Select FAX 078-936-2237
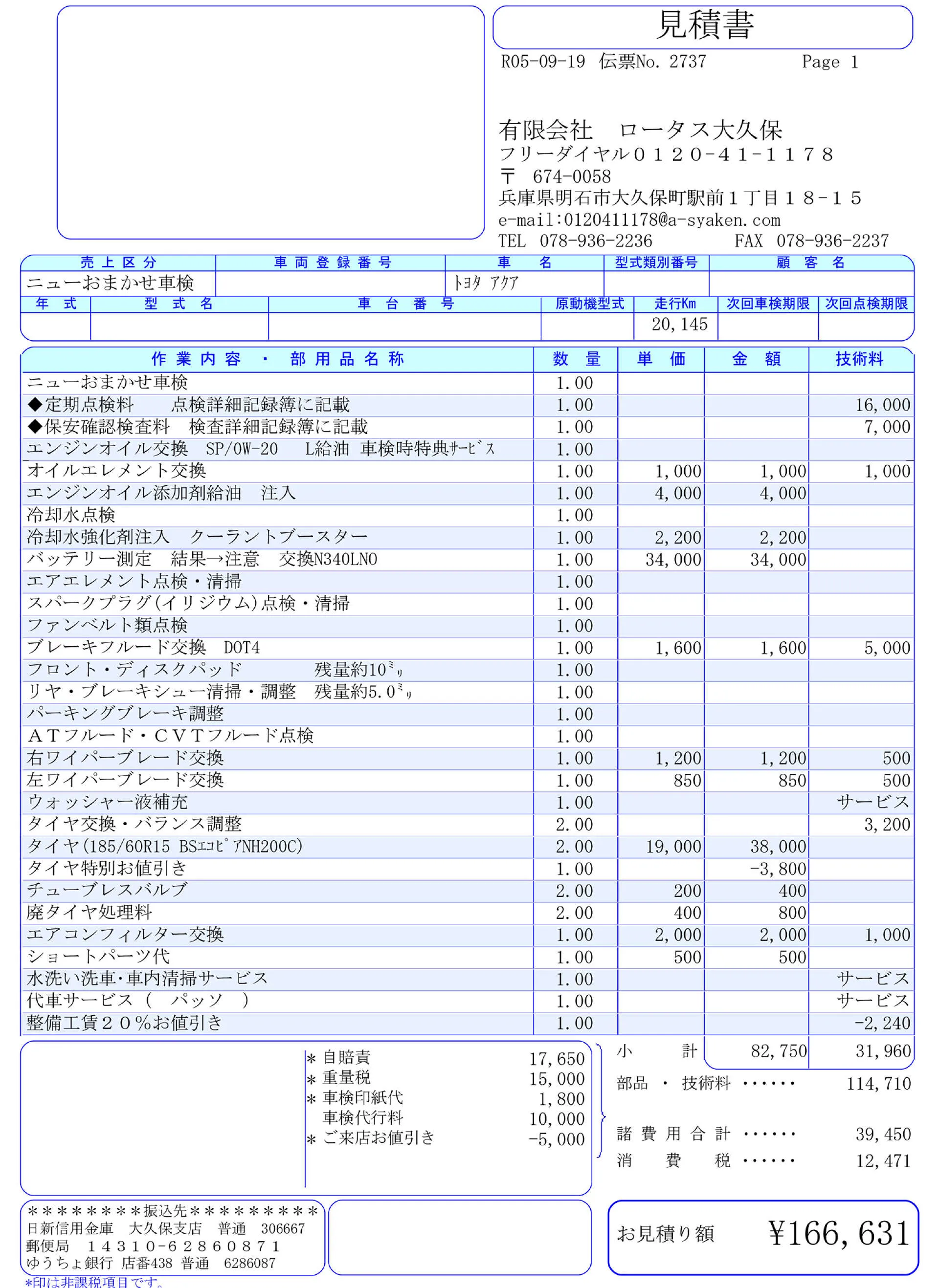Image resolution: width=939 pixels, height=1288 pixels. coord(811,241)
